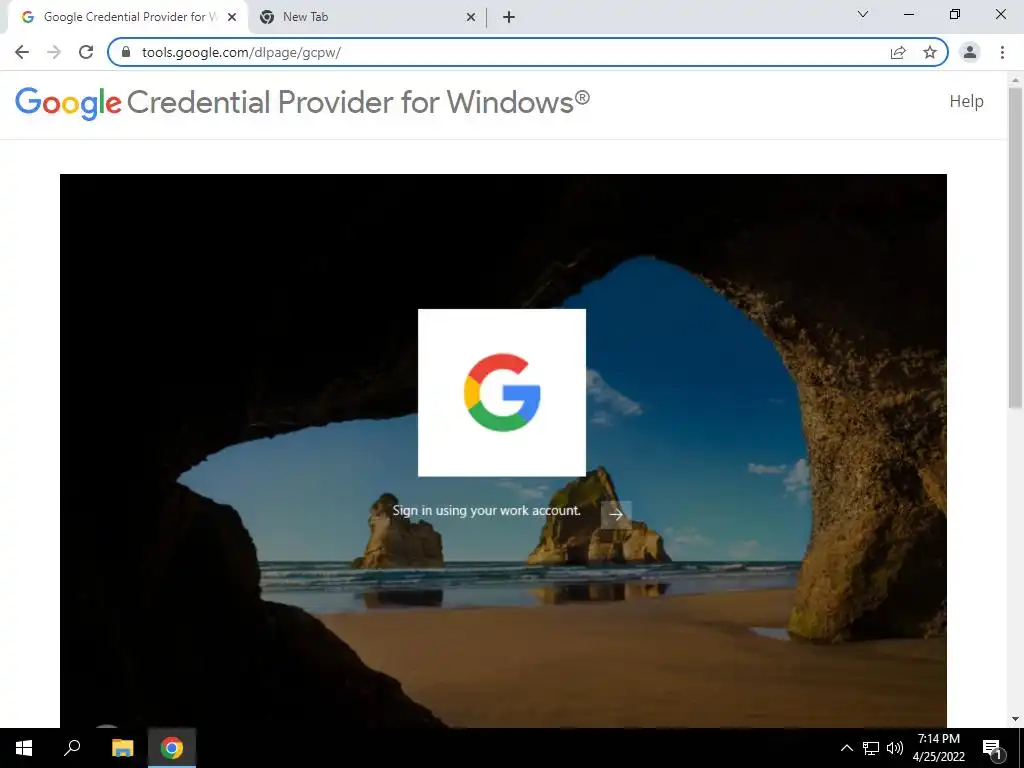The height and width of the screenshot is (768, 1024).
Task: Click the sign-in arrow button
Action: [x=616, y=515]
